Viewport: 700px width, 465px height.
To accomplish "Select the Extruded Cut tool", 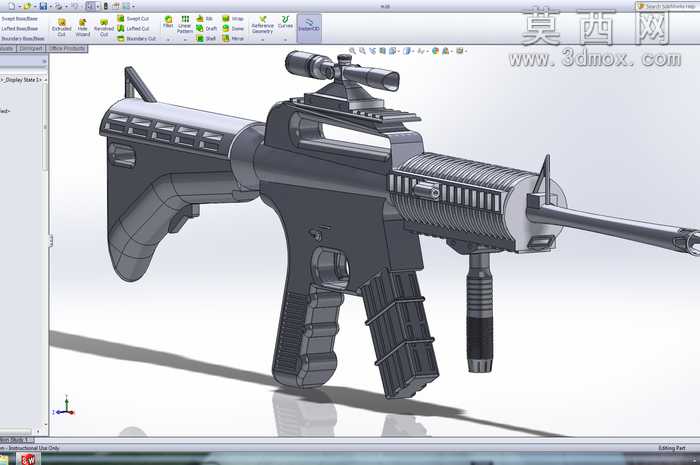I will coord(62,28).
